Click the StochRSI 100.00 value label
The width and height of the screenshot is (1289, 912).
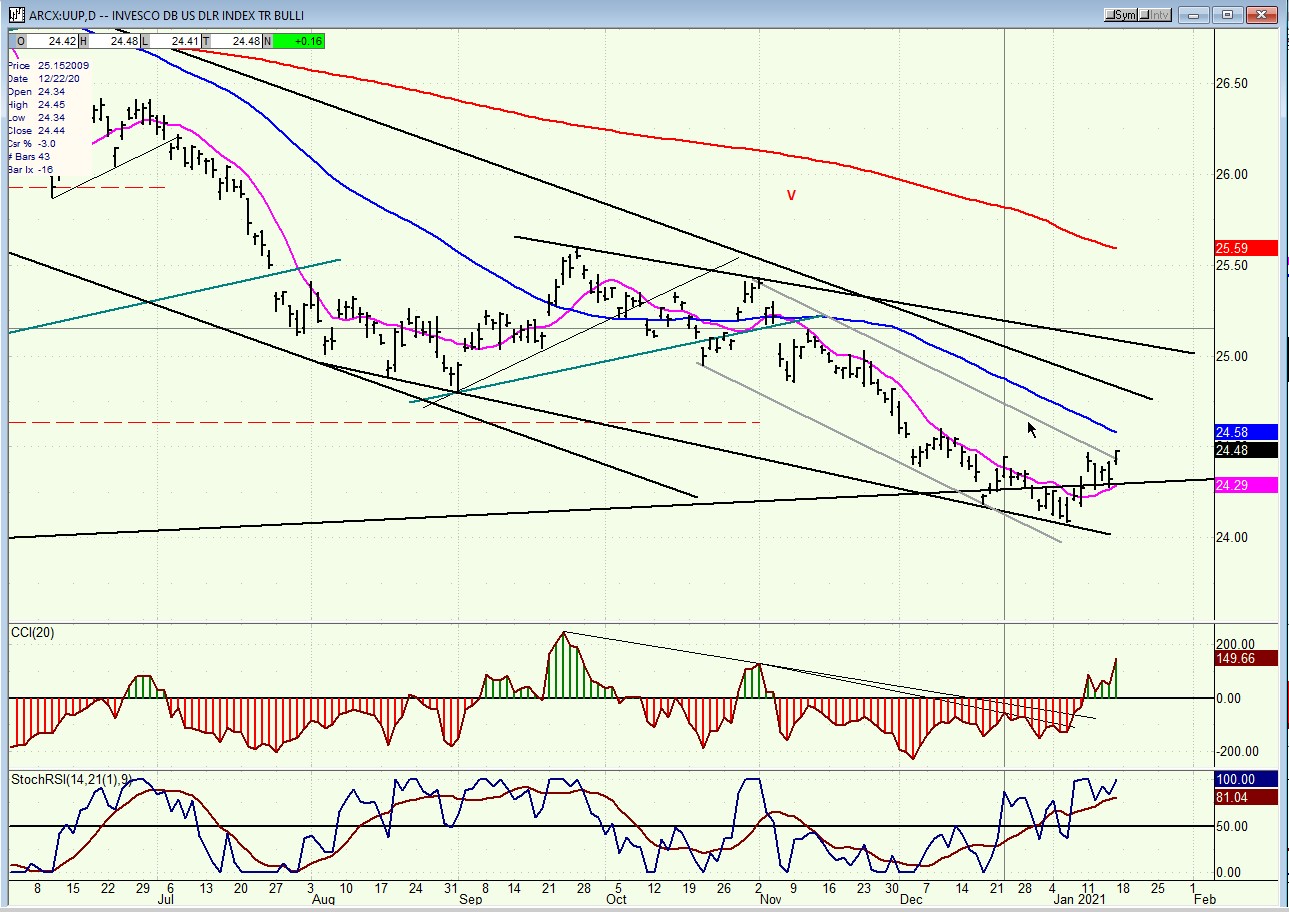1244,779
